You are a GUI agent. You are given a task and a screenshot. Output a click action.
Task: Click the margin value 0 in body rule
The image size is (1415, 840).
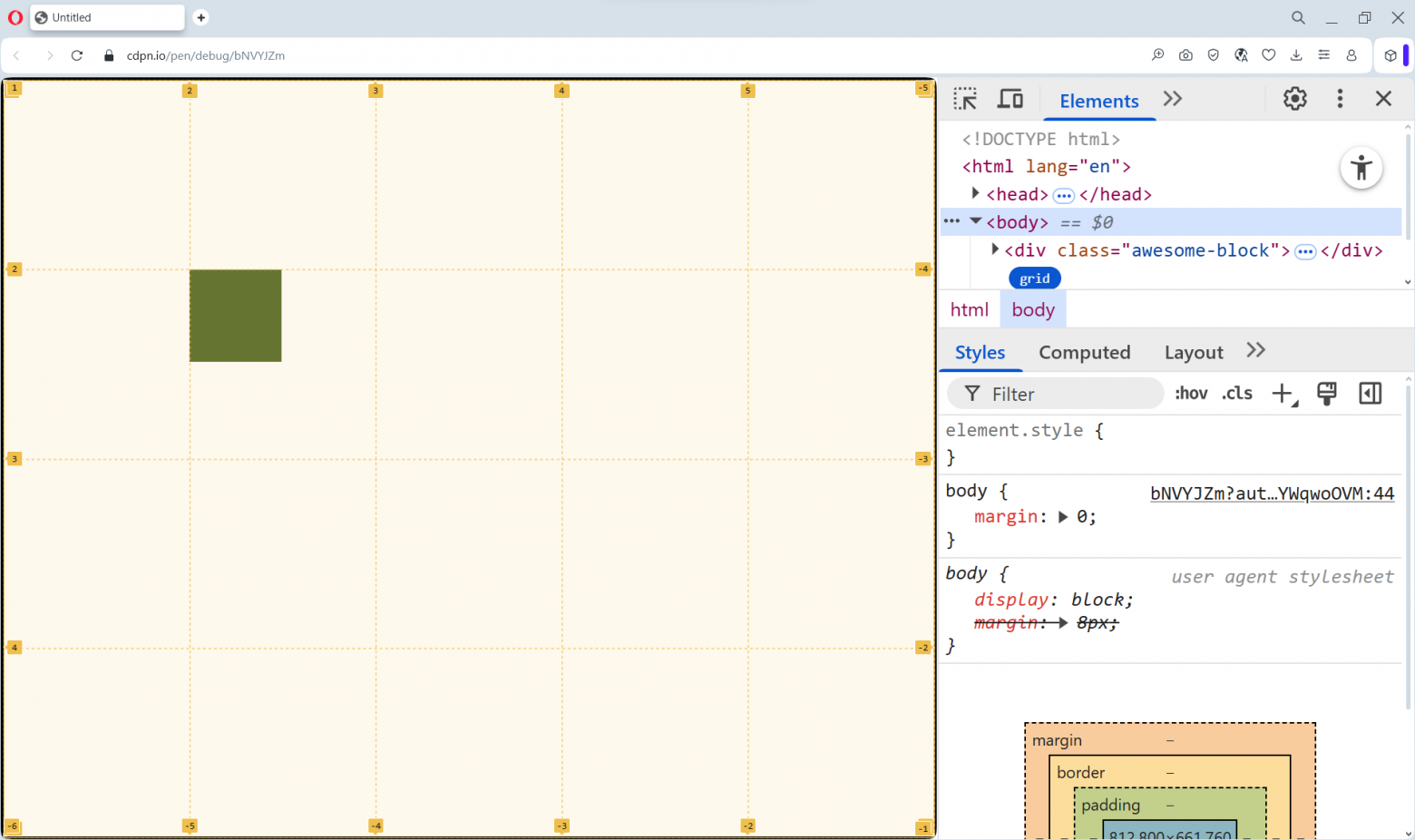(x=1083, y=517)
